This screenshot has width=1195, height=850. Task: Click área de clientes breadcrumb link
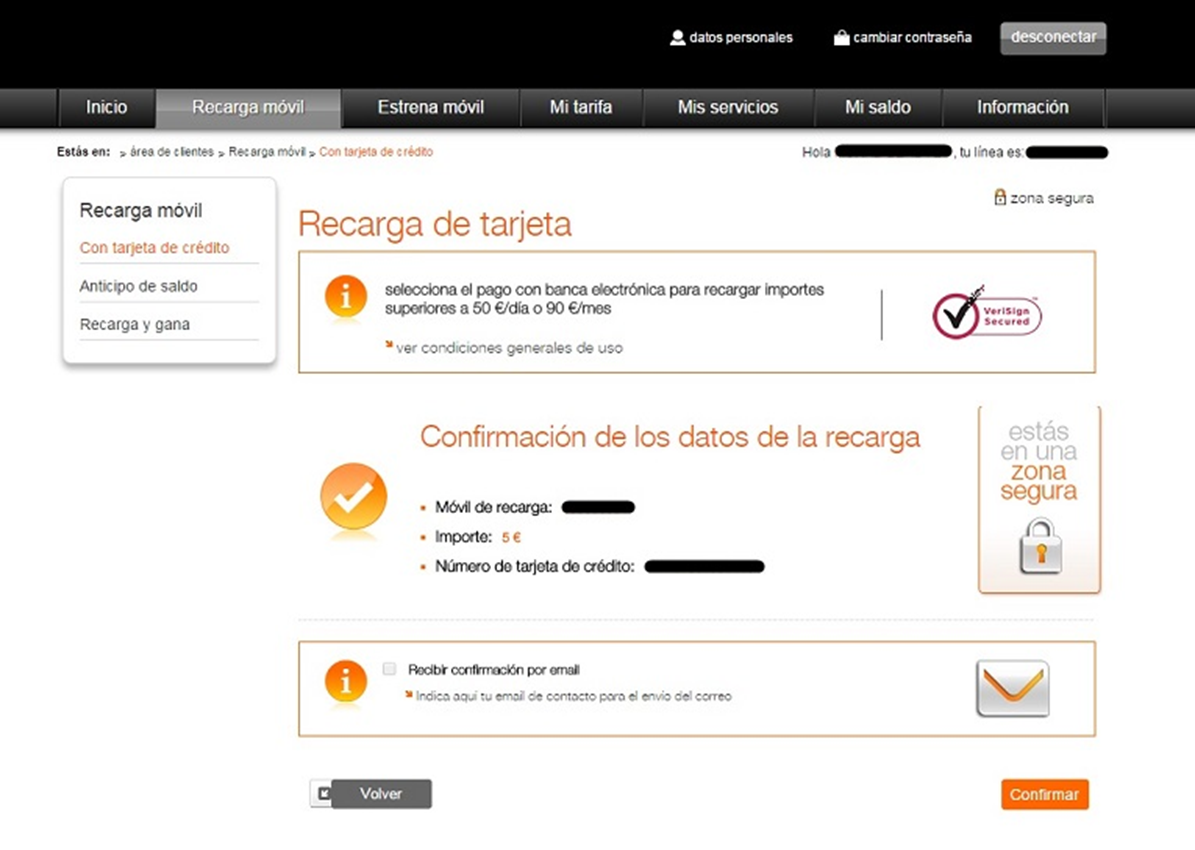point(171,152)
